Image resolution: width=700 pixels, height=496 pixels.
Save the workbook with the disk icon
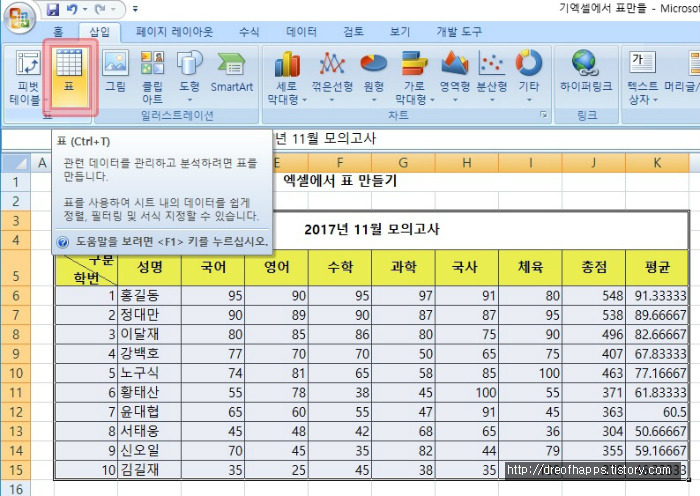(x=53, y=9)
